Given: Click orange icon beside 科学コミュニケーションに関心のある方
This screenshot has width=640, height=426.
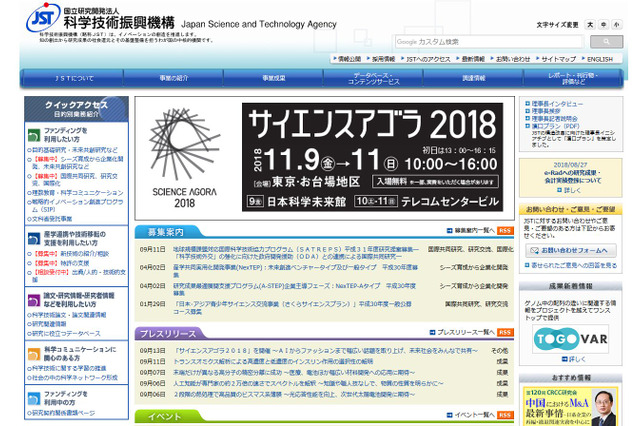Looking at the screenshot, I should [34, 354].
